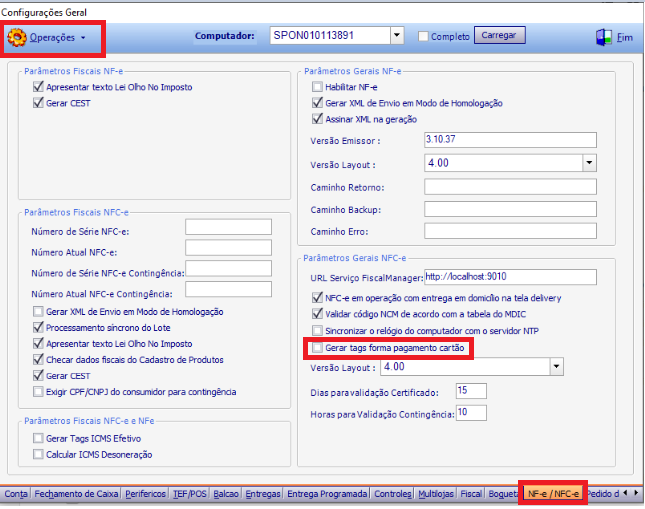Click the Fim exit door icon
This screenshot has height=509, width=645.
coord(603,37)
